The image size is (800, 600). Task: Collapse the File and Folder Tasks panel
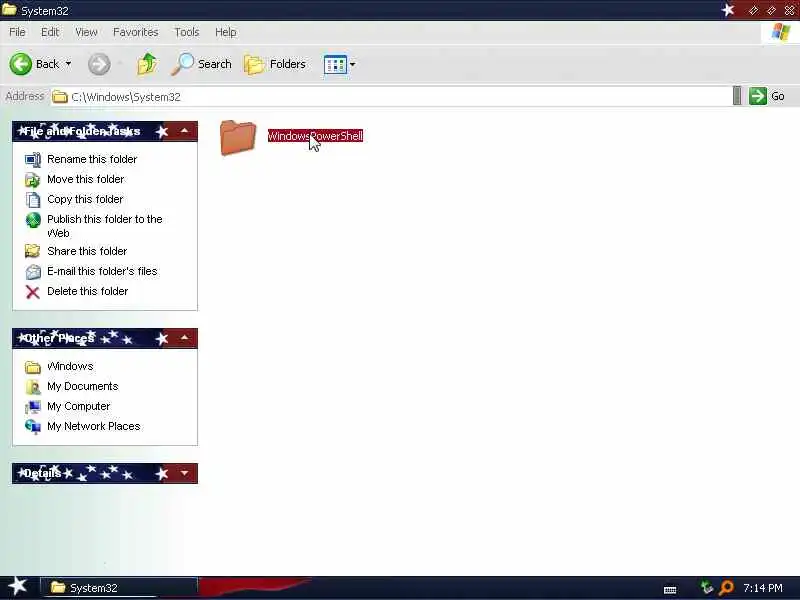tap(184, 131)
